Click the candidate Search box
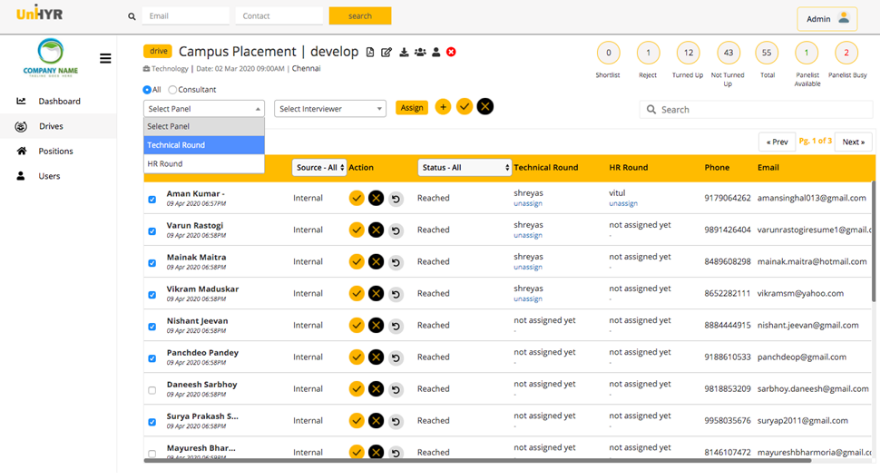 coord(756,109)
